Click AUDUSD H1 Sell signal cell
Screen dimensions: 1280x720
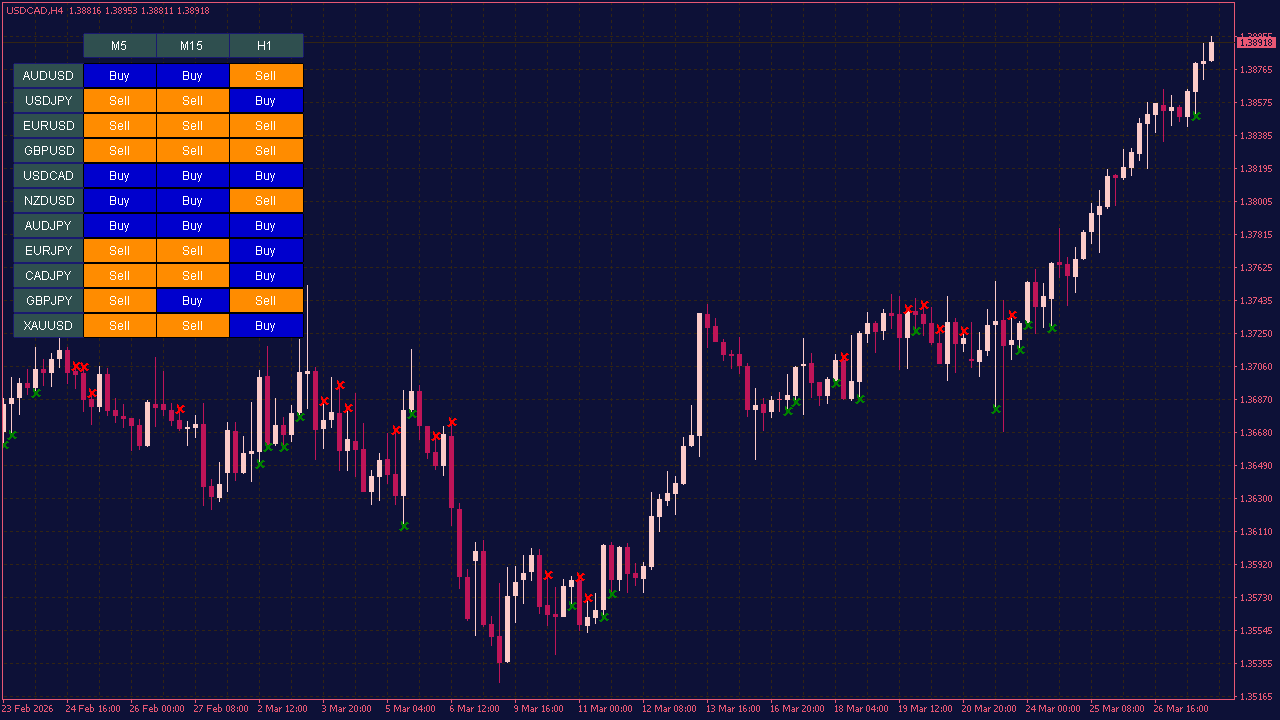[x=265, y=76]
